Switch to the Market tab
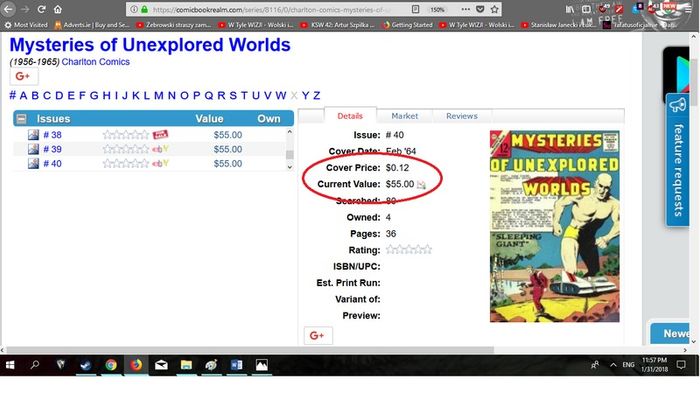 tap(404, 116)
